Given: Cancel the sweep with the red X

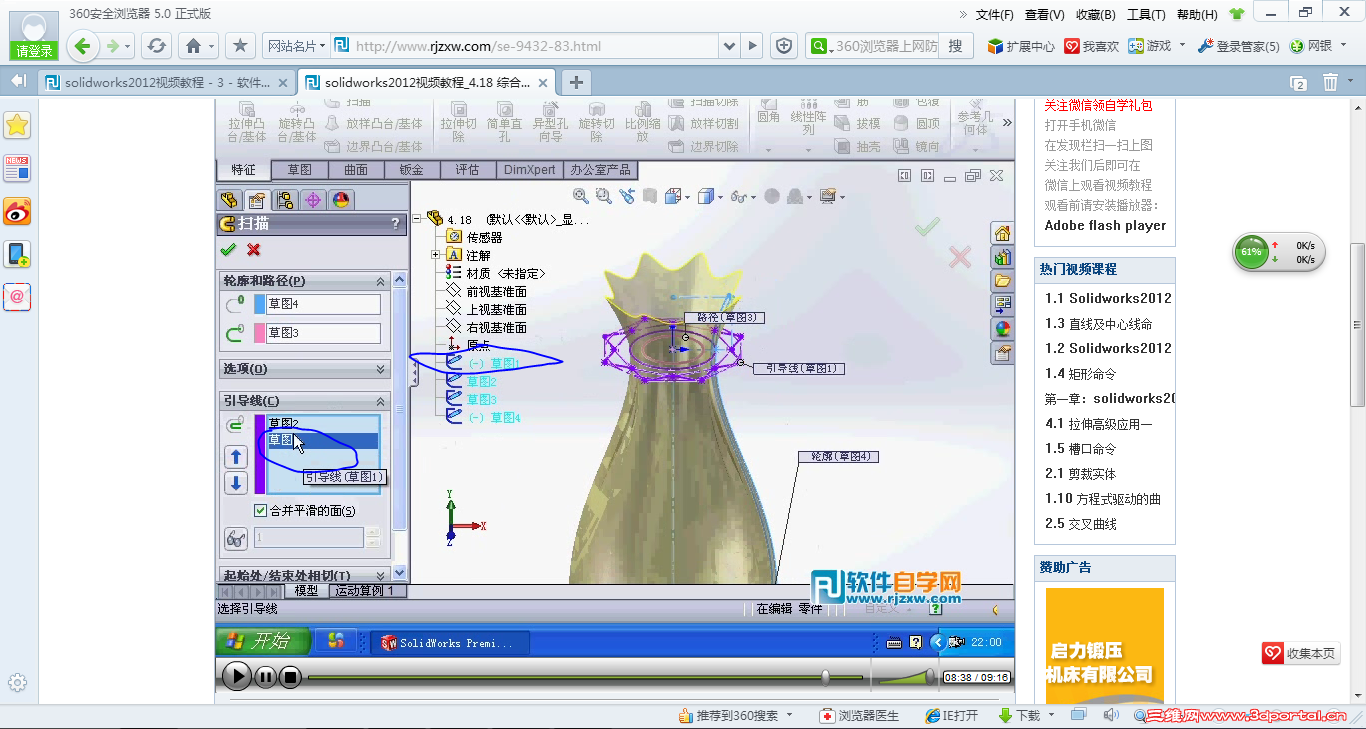Looking at the screenshot, I should tap(254, 249).
